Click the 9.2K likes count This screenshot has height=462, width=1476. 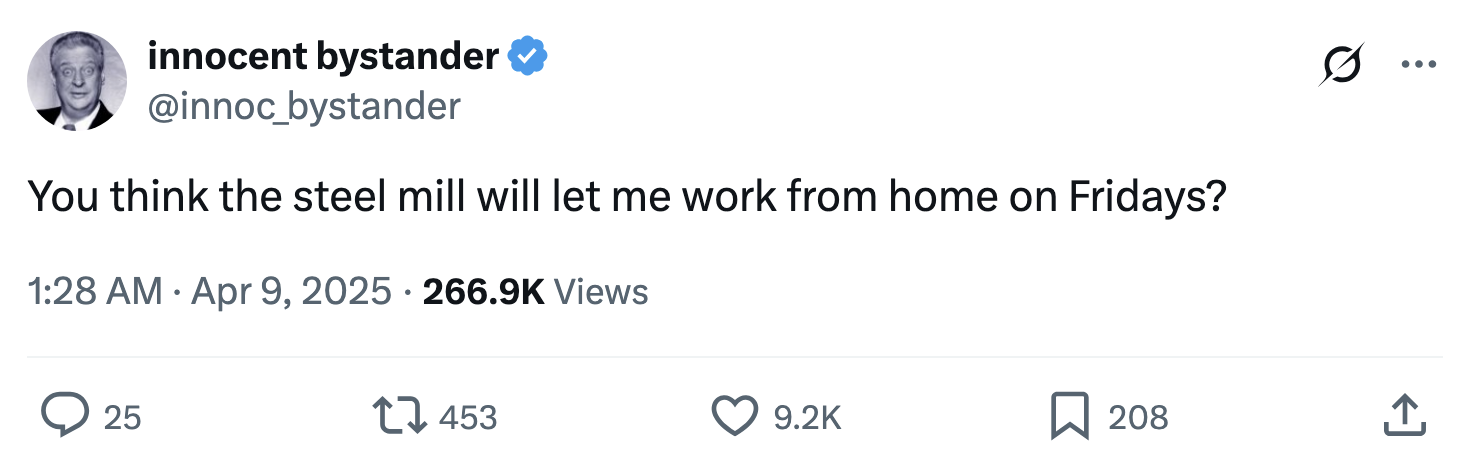[808, 417]
